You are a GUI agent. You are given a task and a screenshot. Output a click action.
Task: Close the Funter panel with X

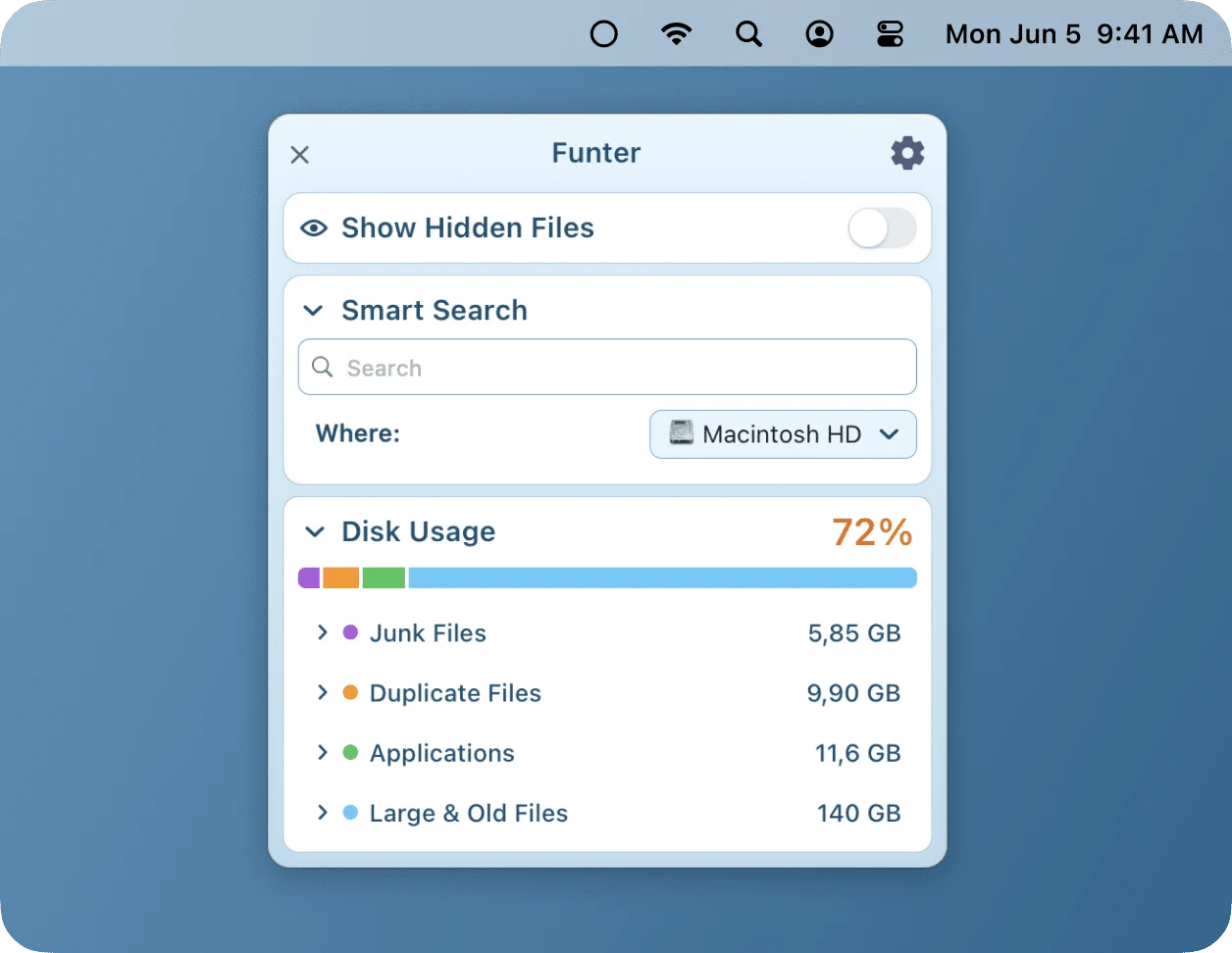(300, 155)
